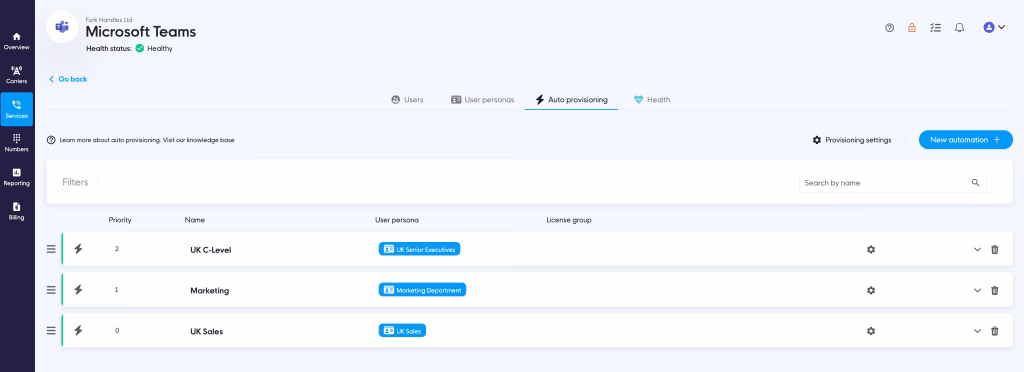Open settings gear for UK Sales automation
Screen dimensions: 1024x372
pyautogui.click(x=871, y=331)
